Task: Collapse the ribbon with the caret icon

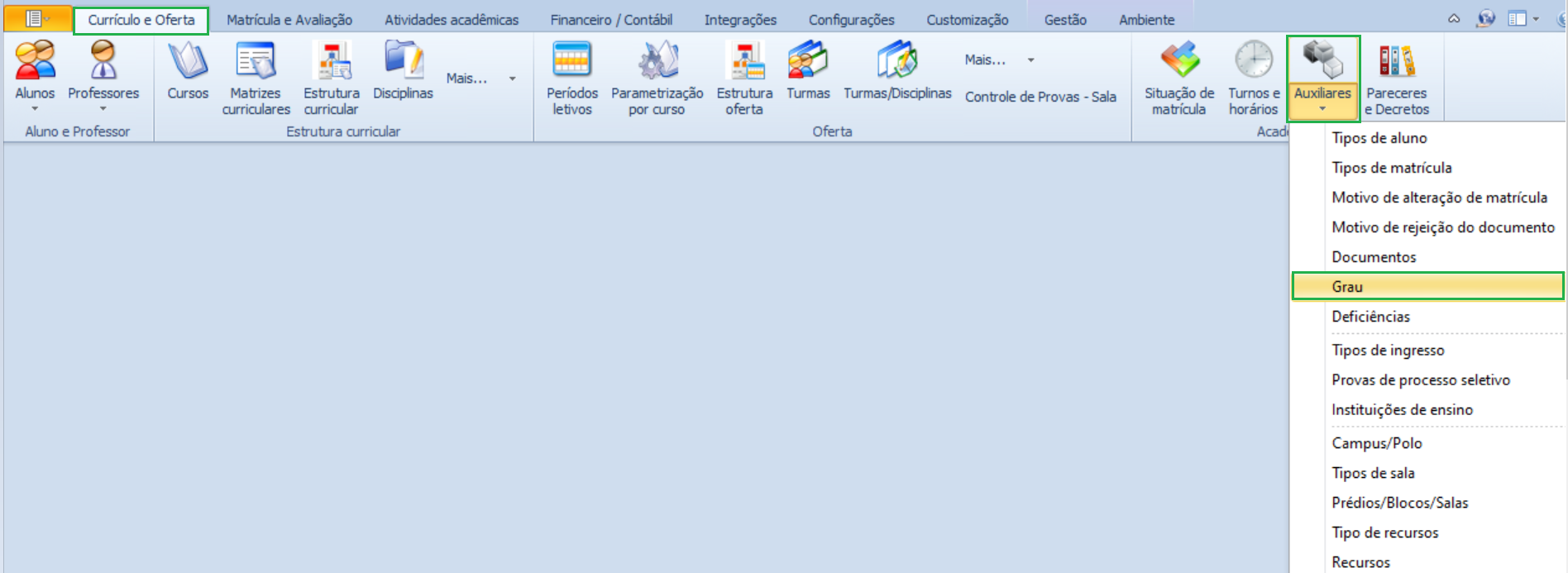Action: pyautogui.click(x=1454, y=19)
